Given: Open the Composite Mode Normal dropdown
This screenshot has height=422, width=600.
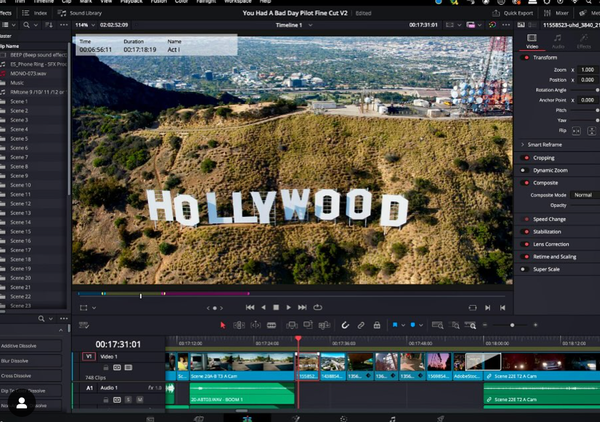Looking at the screenshot, I should (585, 195).
